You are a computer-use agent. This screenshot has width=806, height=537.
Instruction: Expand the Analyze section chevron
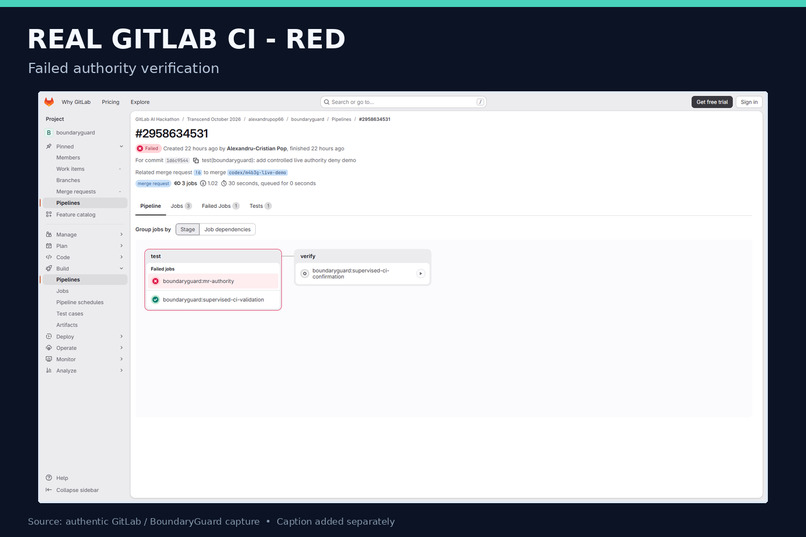point(121,371)
